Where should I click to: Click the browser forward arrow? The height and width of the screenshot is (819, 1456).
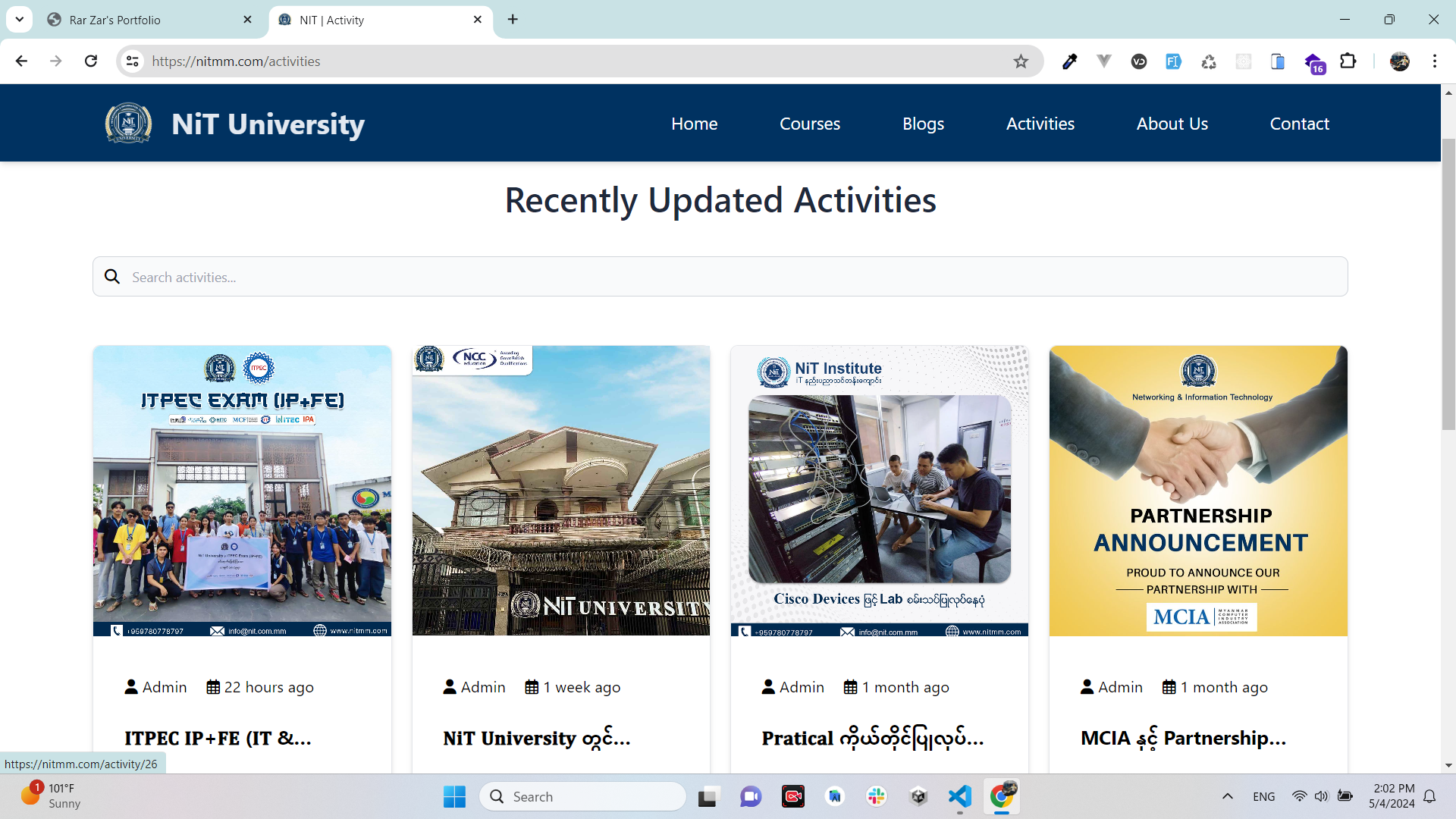pos(56,61)
